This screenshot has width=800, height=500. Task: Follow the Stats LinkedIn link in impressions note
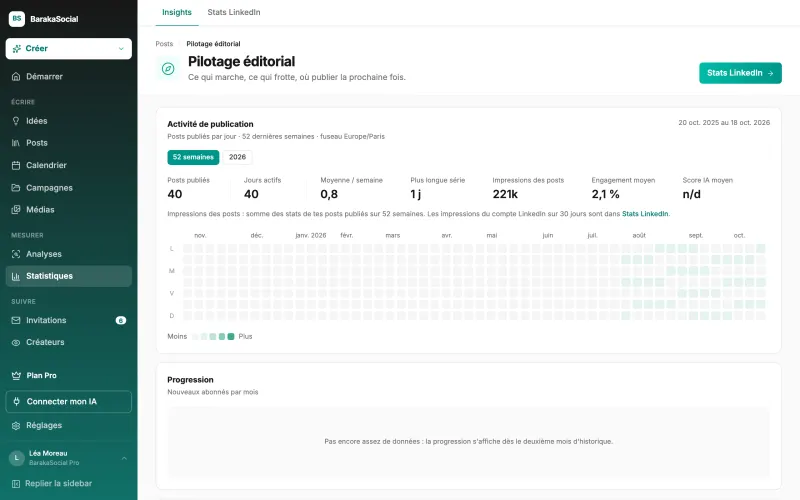click(645, 214)
